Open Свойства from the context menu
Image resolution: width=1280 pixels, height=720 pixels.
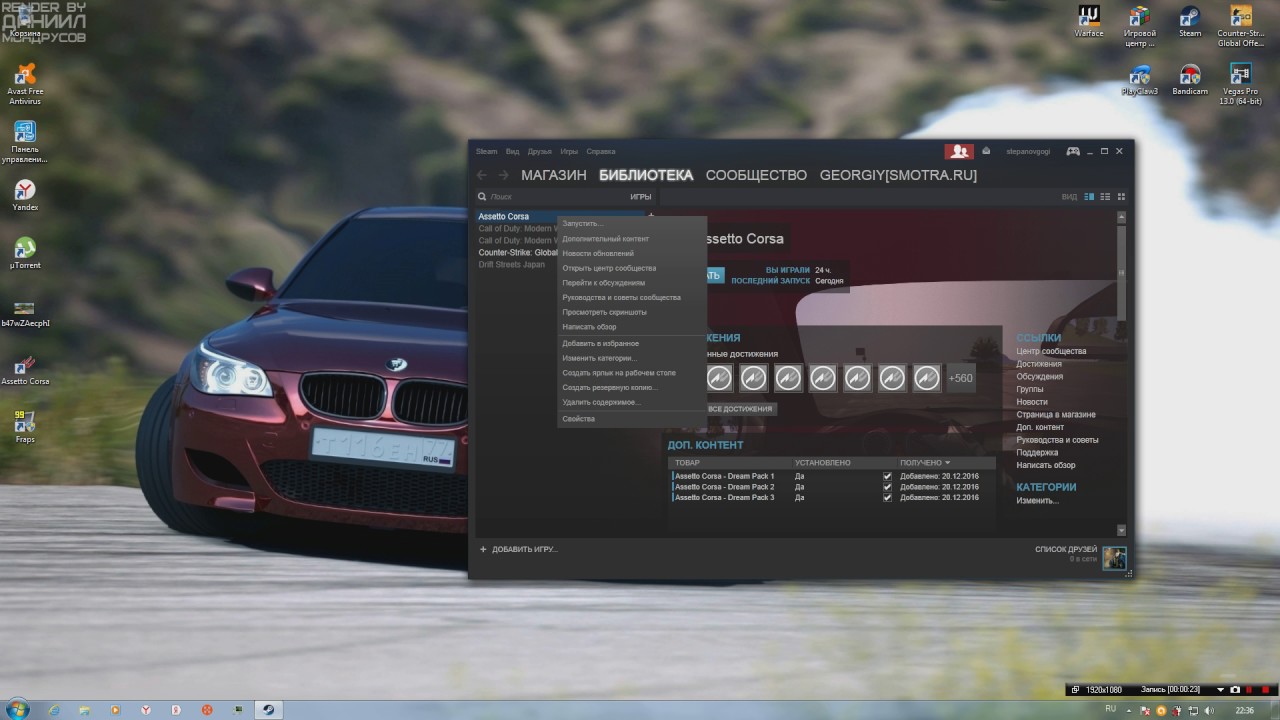tap(632, 419)
